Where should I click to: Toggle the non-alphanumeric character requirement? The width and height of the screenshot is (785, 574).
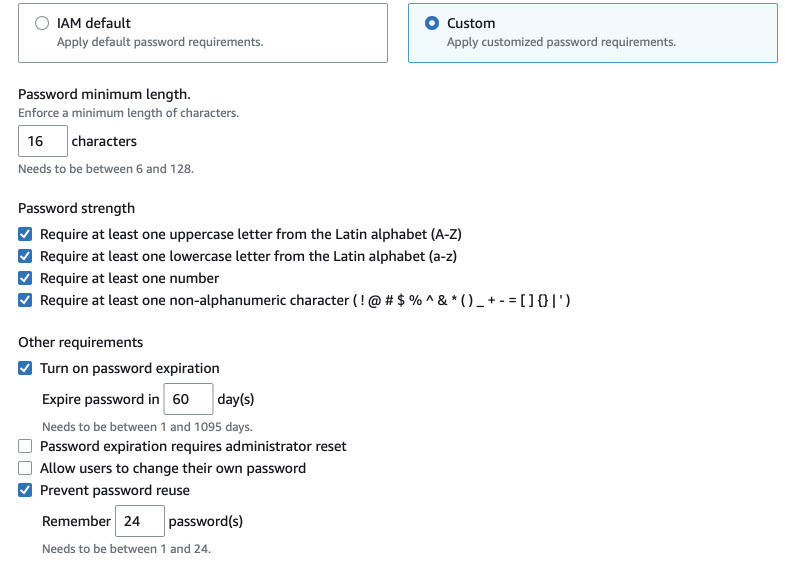click(25, 300)
